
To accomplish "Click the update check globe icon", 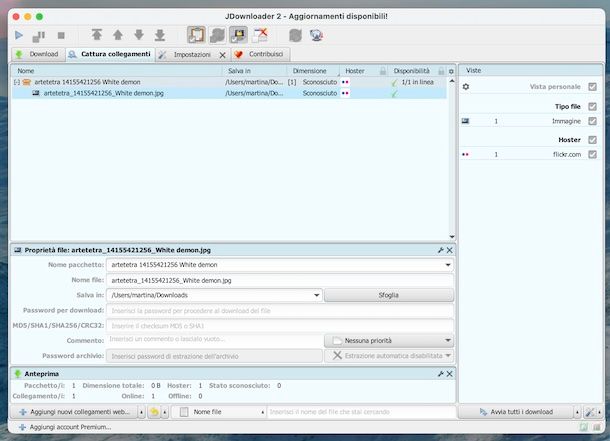I will [317, 35].
